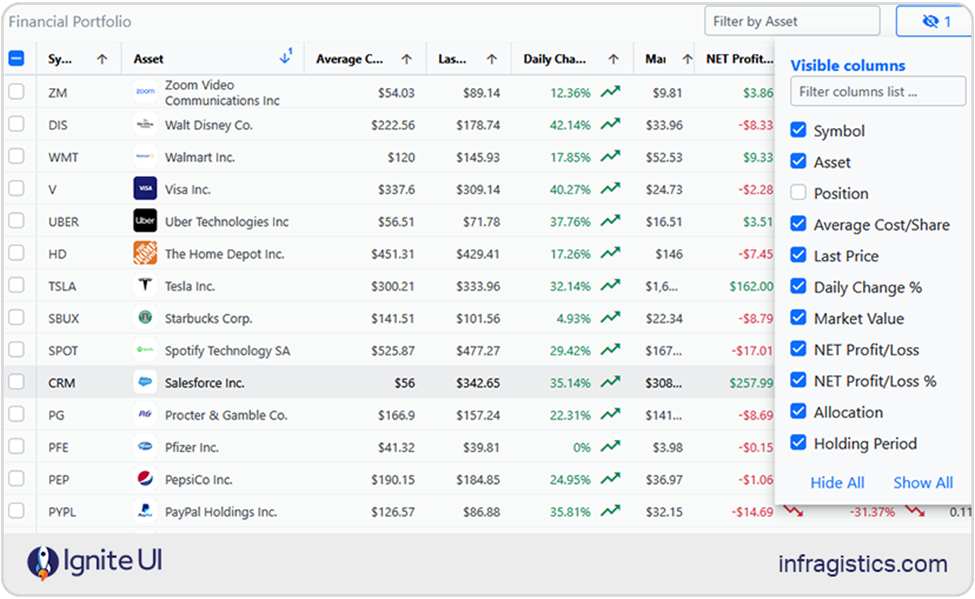The height and width of the screenshot is (599, 975).
Task: Click the Visa logo icon
Action: click(144, 188)
